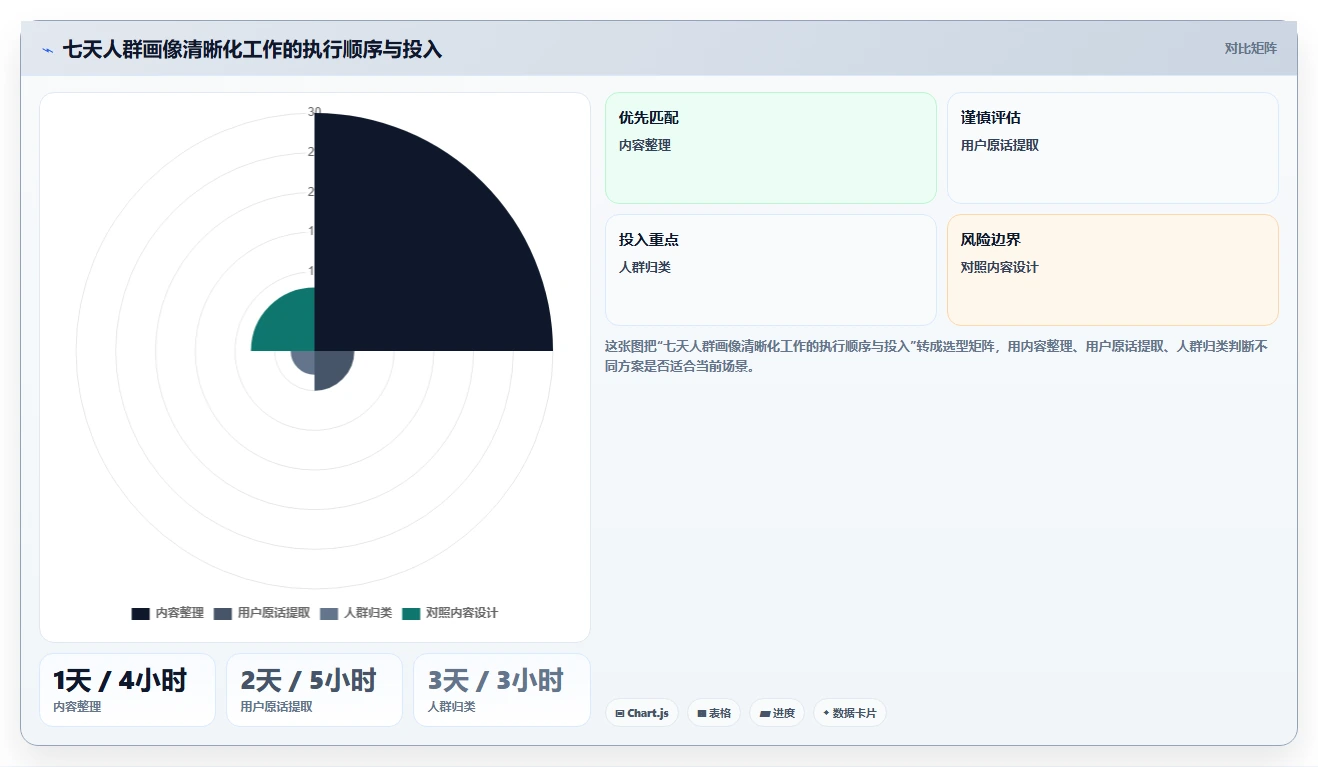Toggle the 对照内容设计 legend entry

[449, 613]
